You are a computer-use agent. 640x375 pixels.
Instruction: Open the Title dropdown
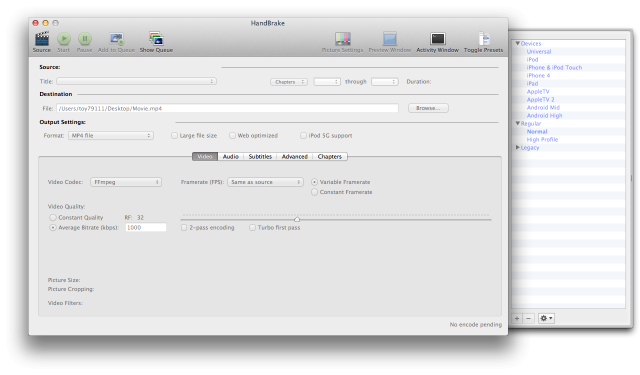[x=136, y=81]
